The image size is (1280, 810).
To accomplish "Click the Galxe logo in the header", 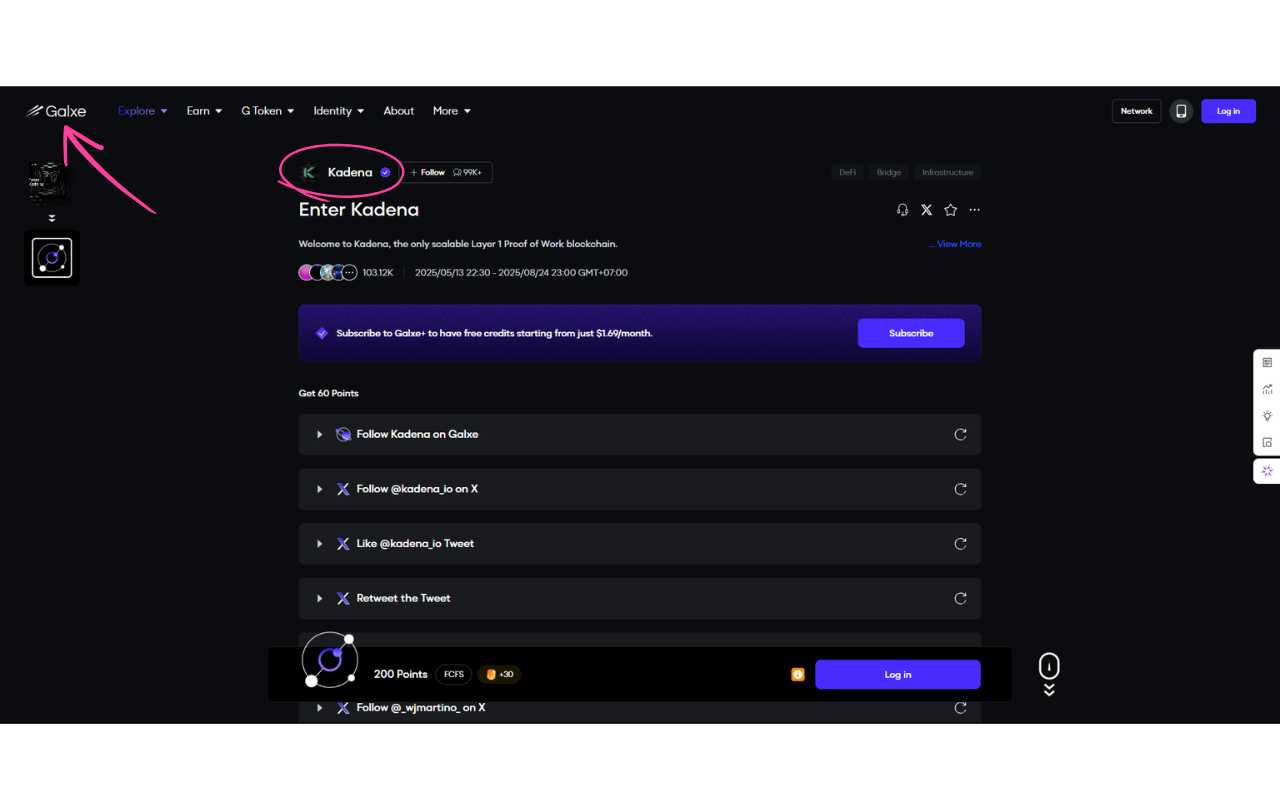I will (56, 111).
